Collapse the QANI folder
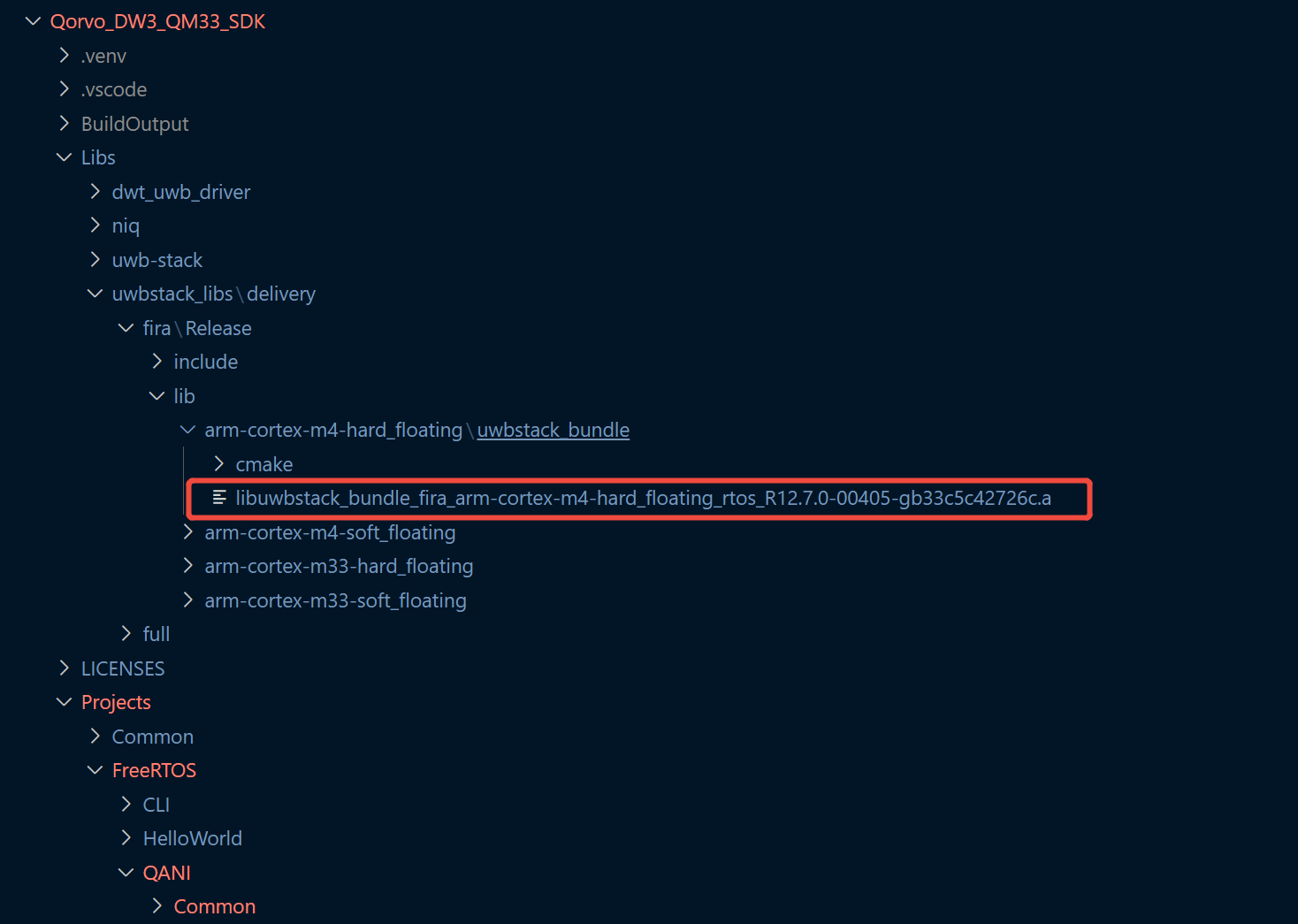 tap(126, 873)
